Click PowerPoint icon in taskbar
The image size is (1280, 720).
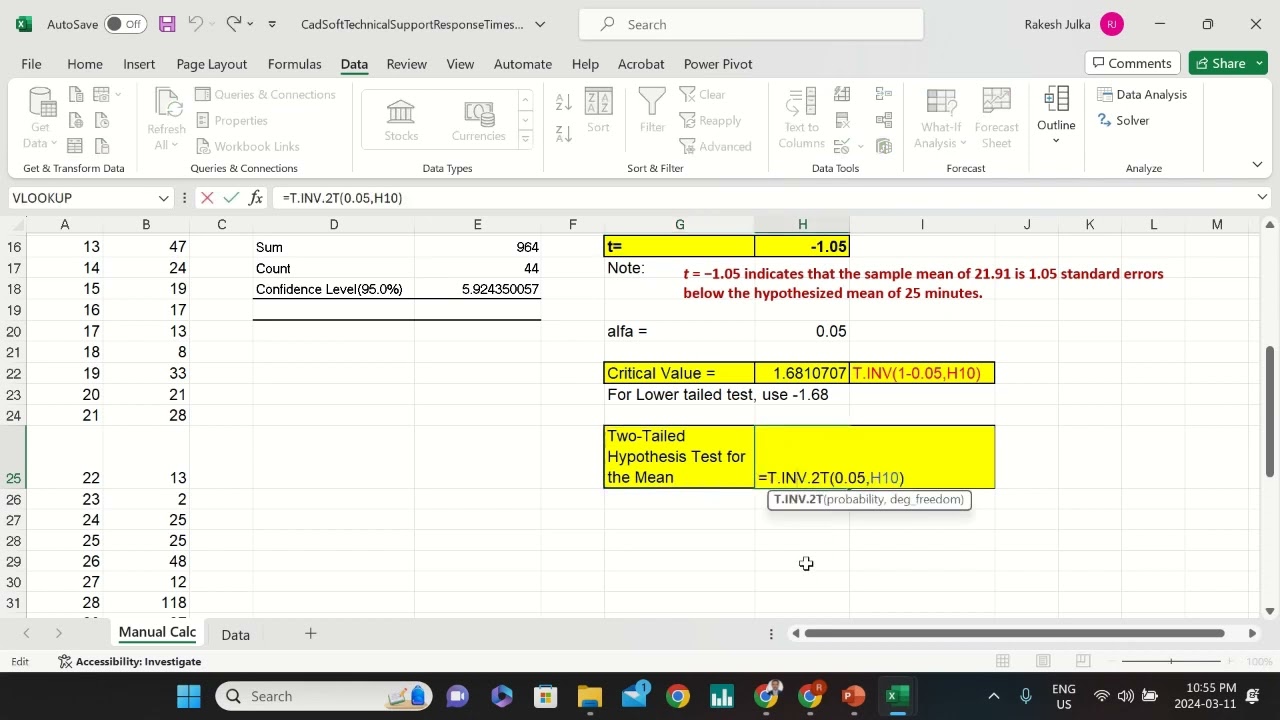[853, 696]
